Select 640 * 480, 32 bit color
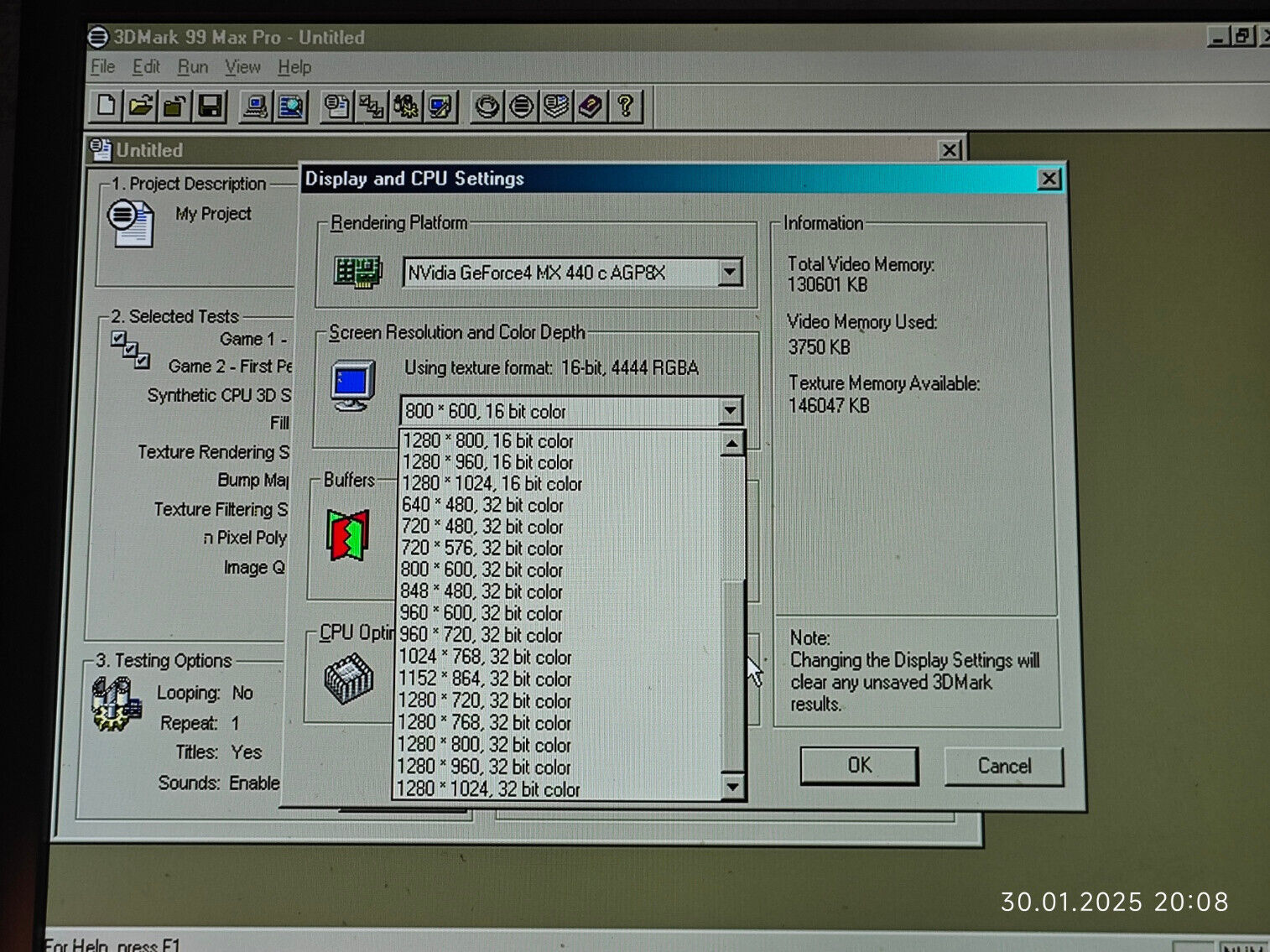This screenshot has height=952, width=1270. (560, 506)
